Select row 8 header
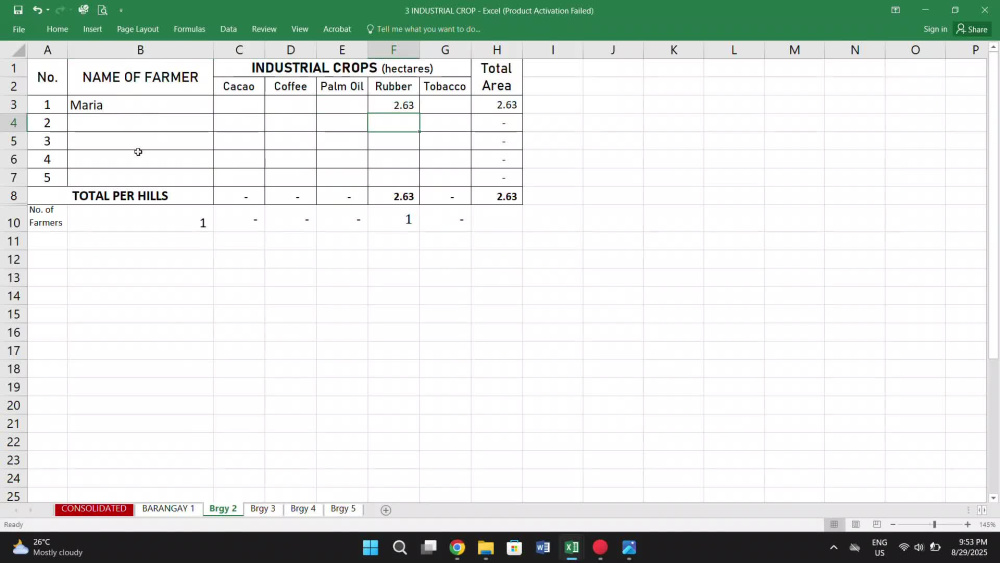Image resolution: width=1000 pixels, height=563 pixels. coord(13,196)
